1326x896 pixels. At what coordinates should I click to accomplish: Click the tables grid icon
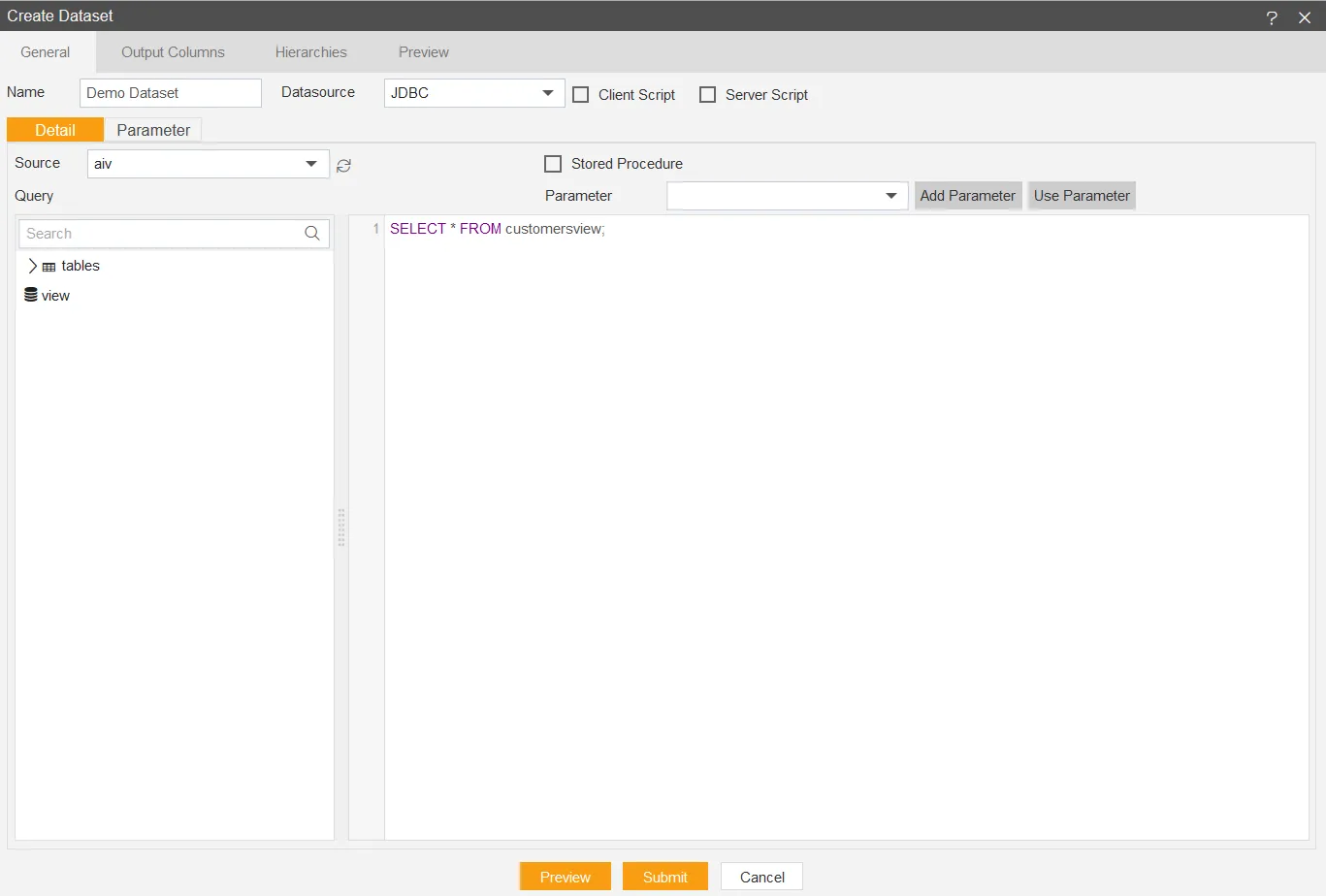49,267
